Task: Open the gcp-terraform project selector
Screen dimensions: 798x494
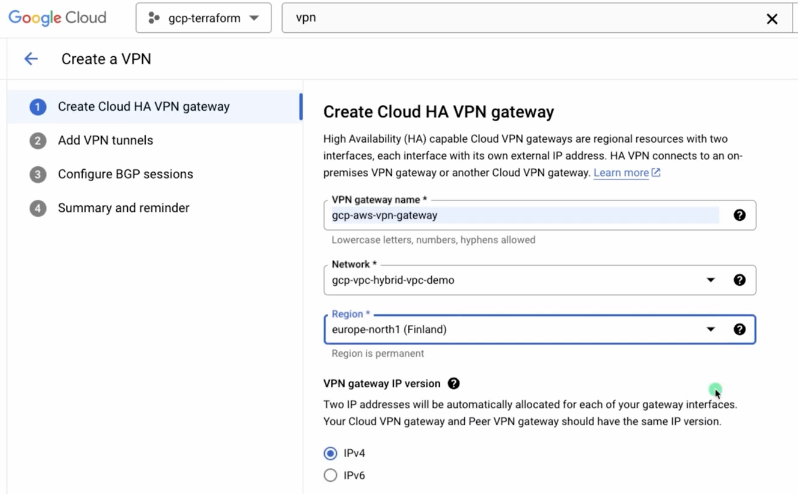Action: (204, 18)
